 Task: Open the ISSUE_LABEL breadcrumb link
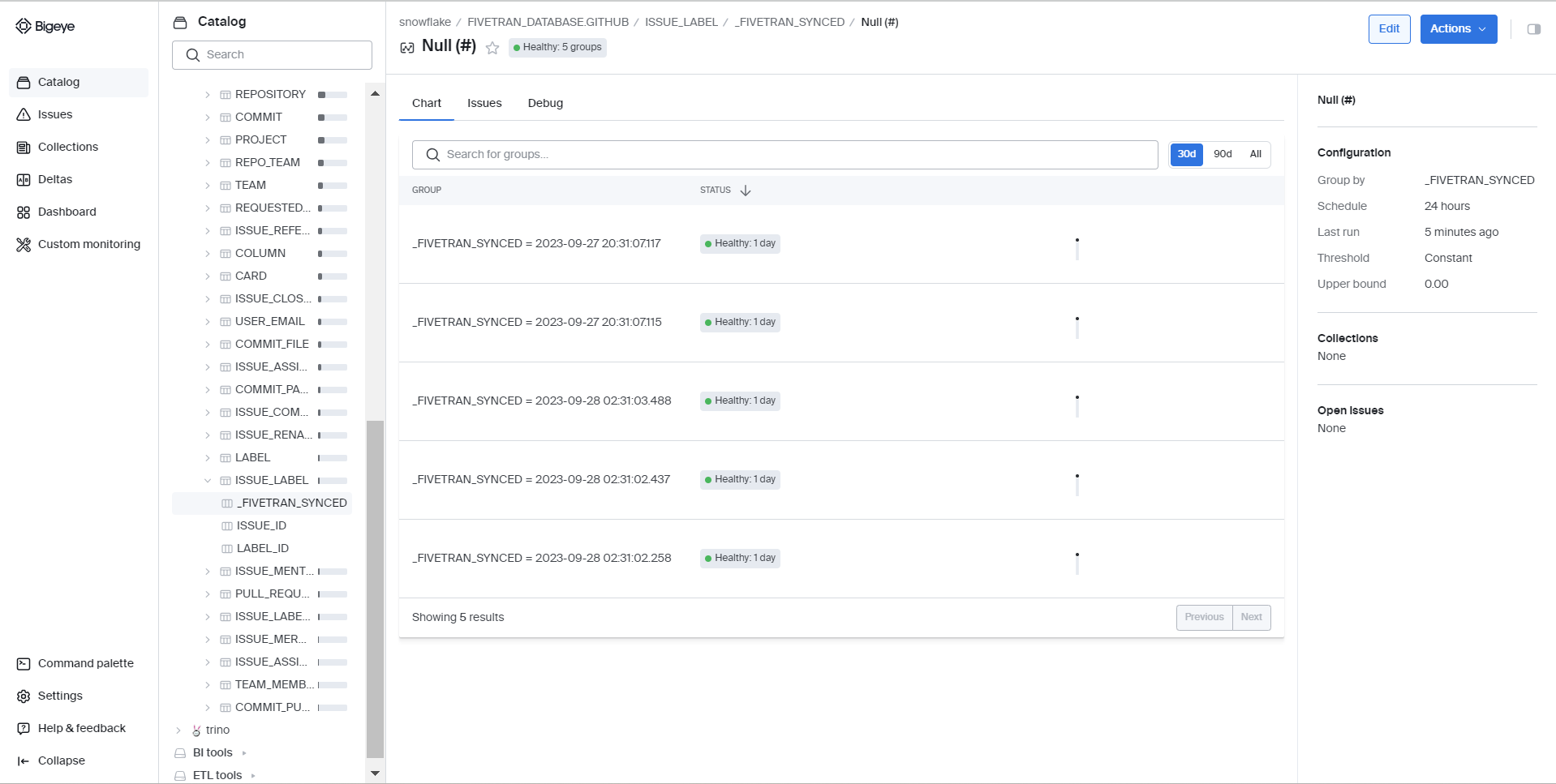pyautogui.click(x=681, y=22)
